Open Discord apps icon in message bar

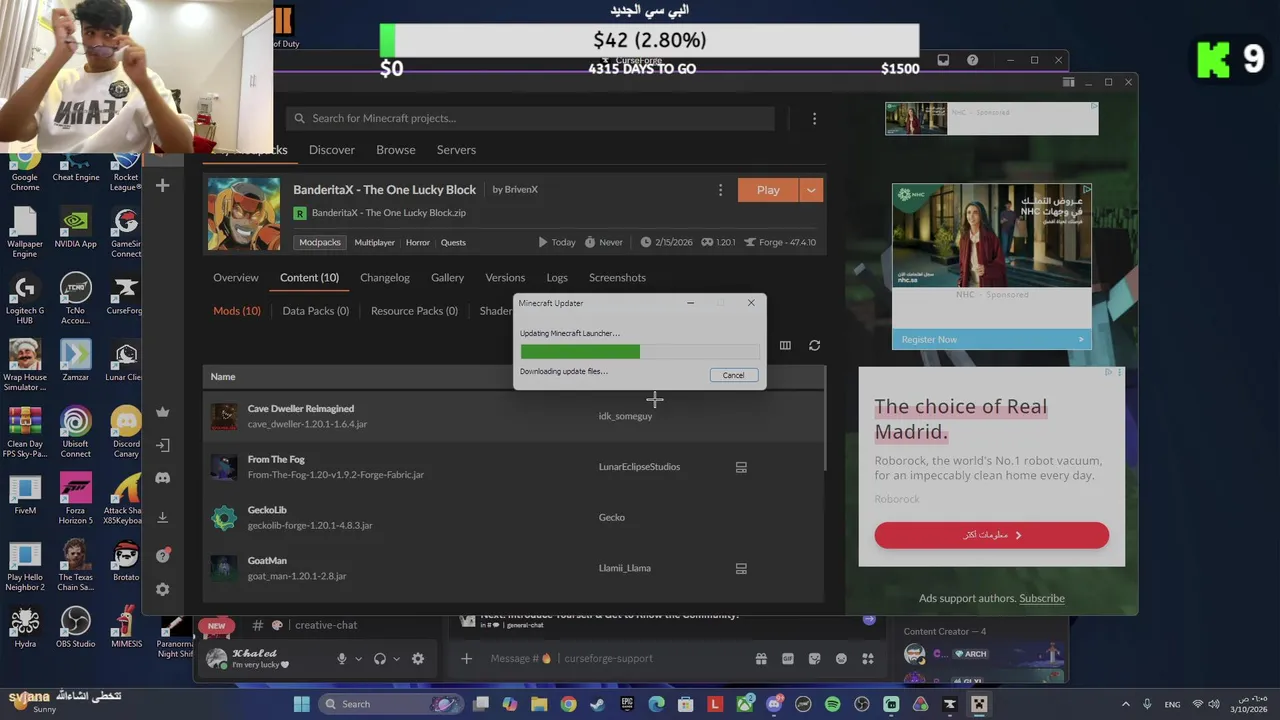coord(868,658)
